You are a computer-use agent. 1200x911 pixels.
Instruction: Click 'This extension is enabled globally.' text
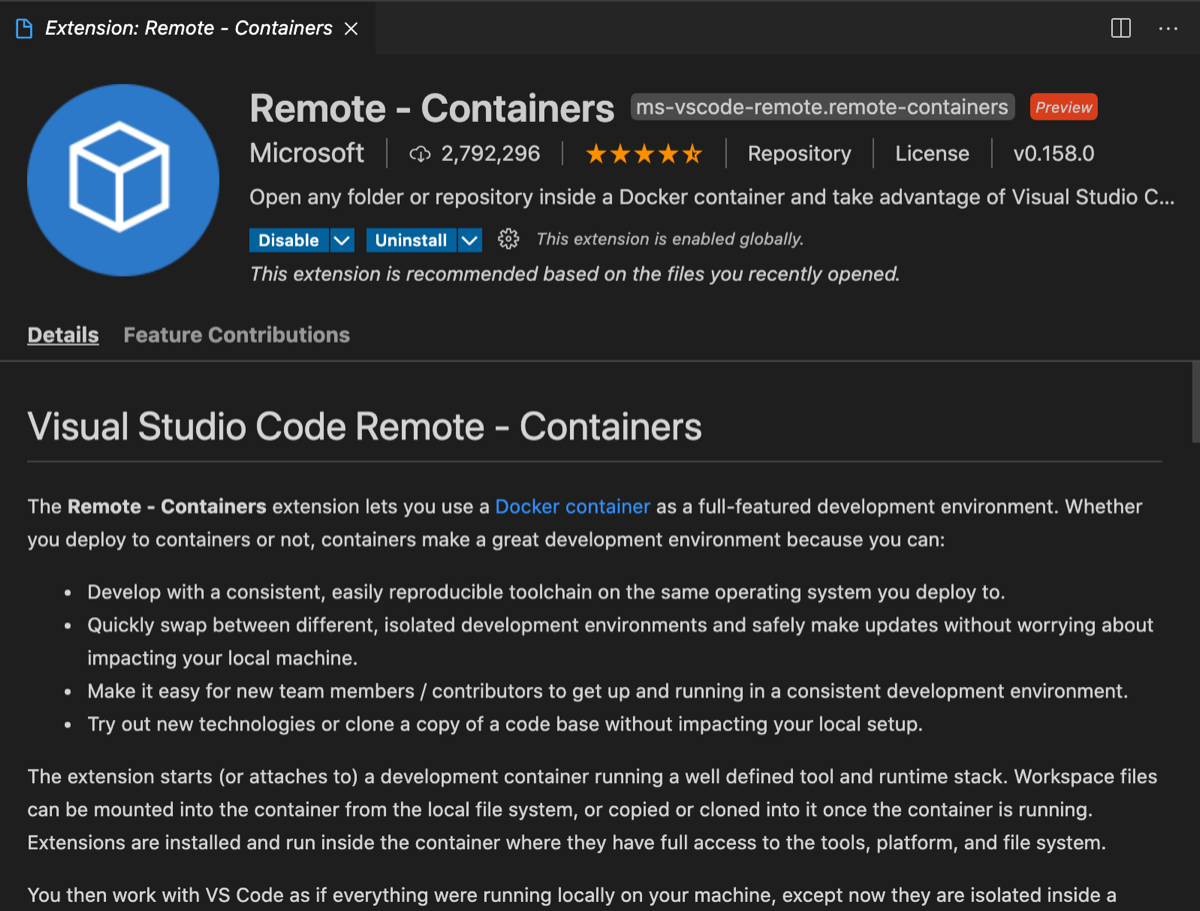point(670,239)
